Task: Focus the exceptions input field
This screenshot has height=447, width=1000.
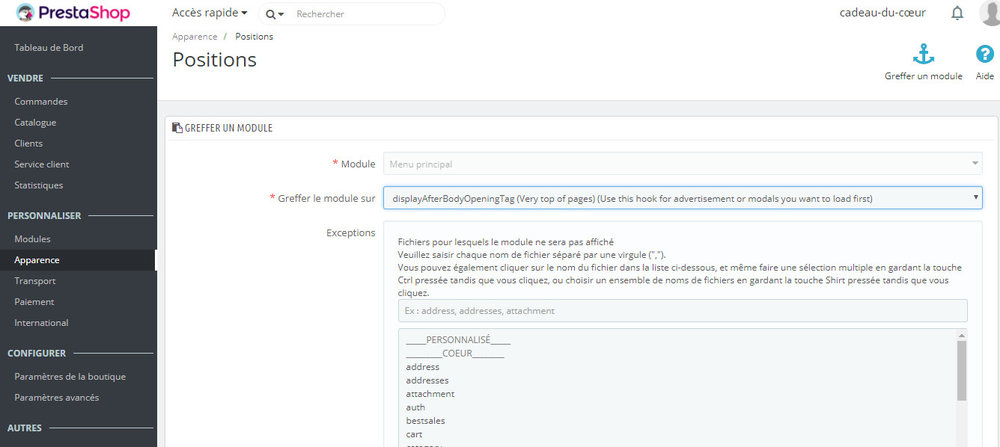Action: (682, 311)
